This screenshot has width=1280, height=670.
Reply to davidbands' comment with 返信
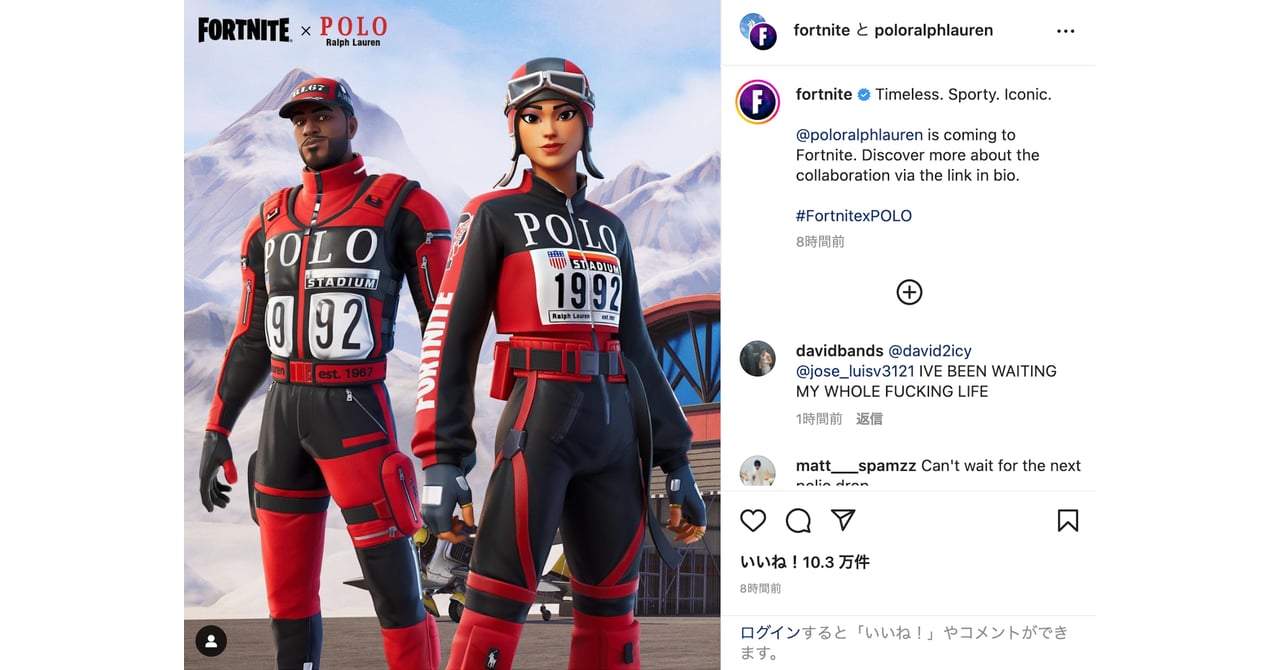[869, 419]
